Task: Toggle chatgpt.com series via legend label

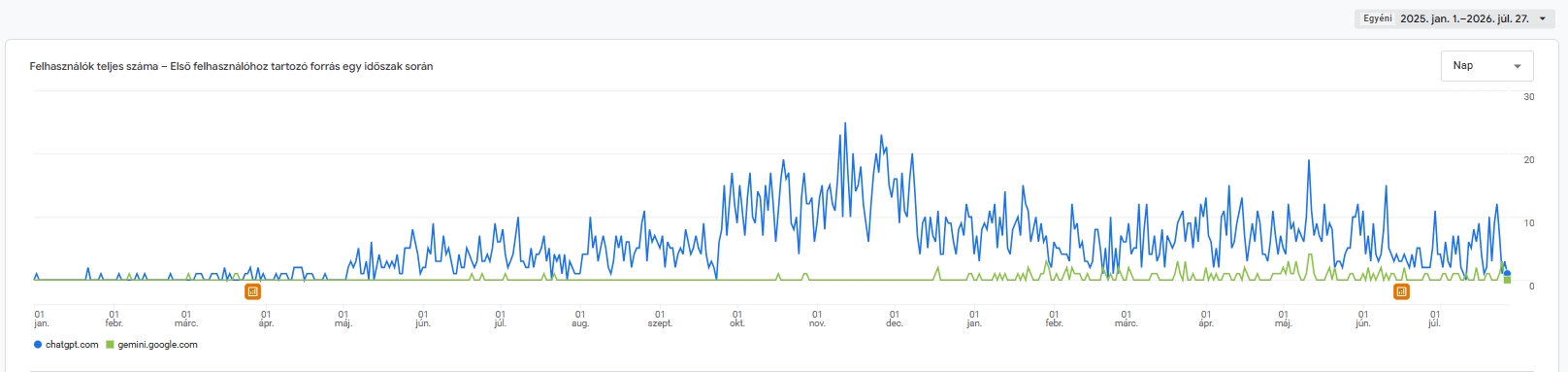Action: coord(72,345)
